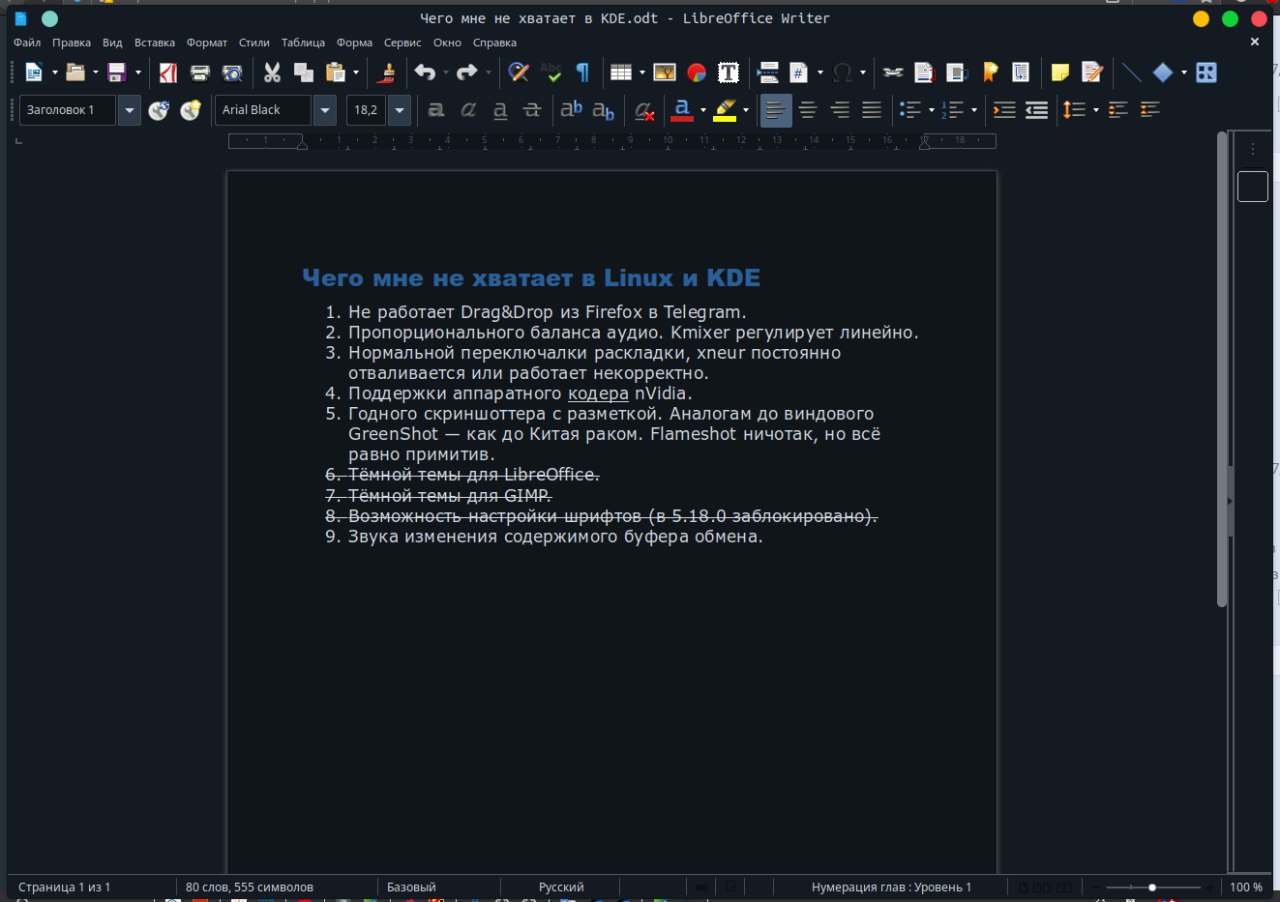
Task: Open the Вставка menu
Action: point(154,43)
